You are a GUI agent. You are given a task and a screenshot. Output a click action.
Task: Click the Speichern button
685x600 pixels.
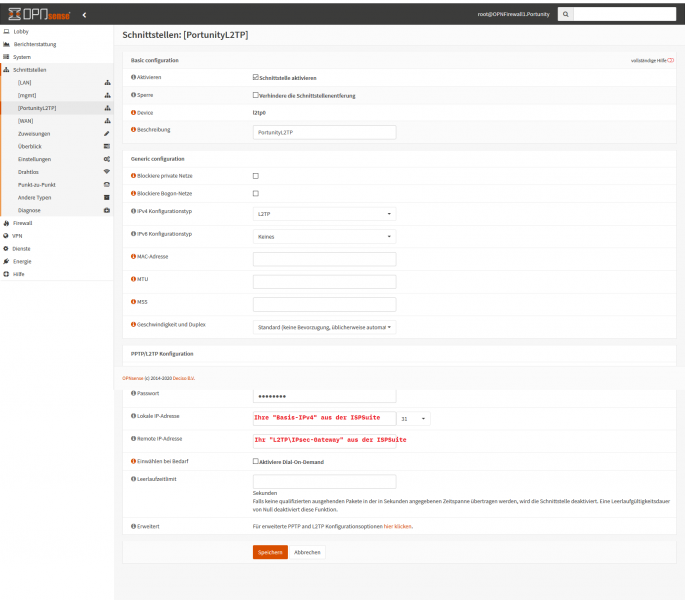(270, 551)
